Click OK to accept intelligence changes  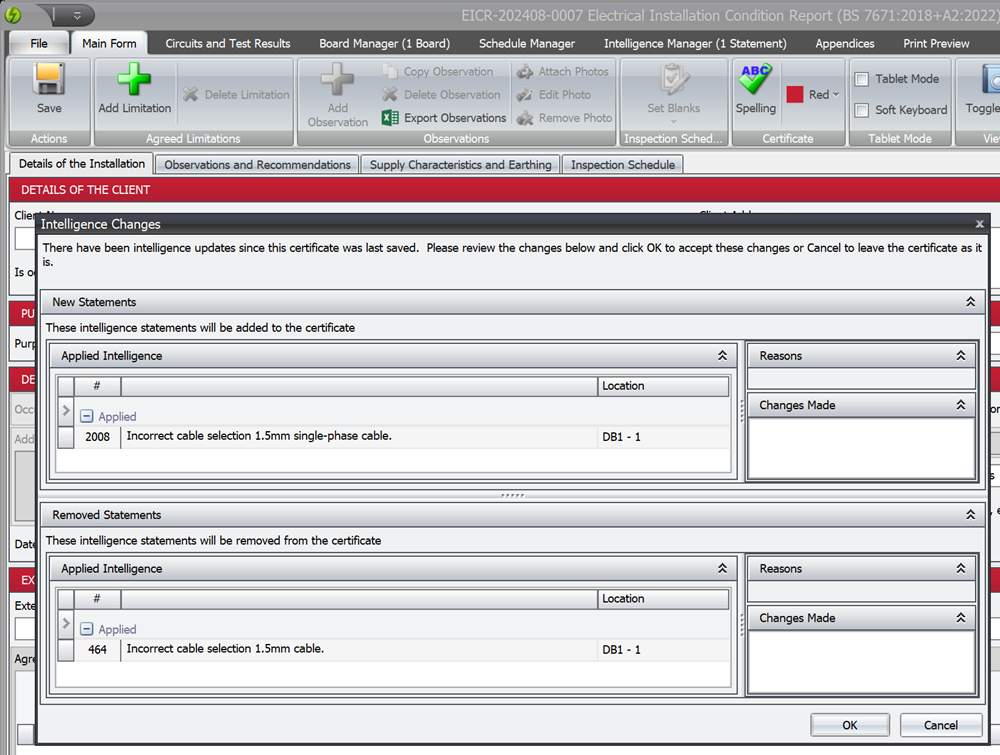849,725
